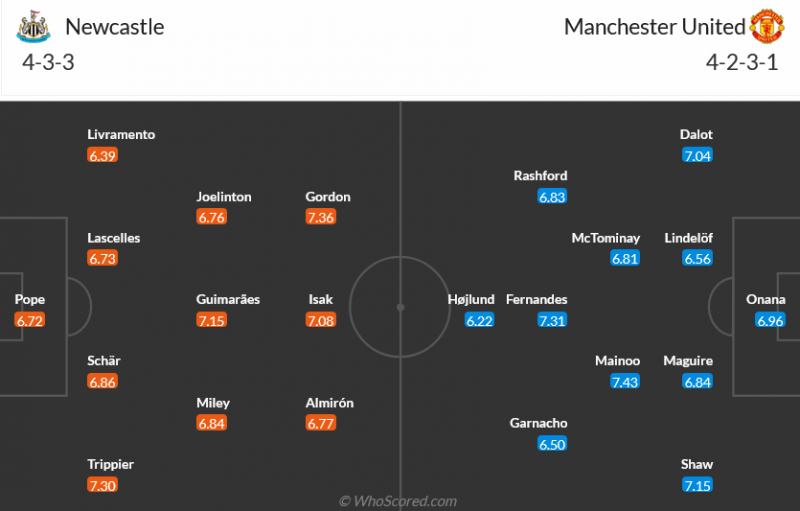Screen dimensions: 800x511
Task: Open Rashford's 6.83 rating badge
Action: click(x=552, y=197)
